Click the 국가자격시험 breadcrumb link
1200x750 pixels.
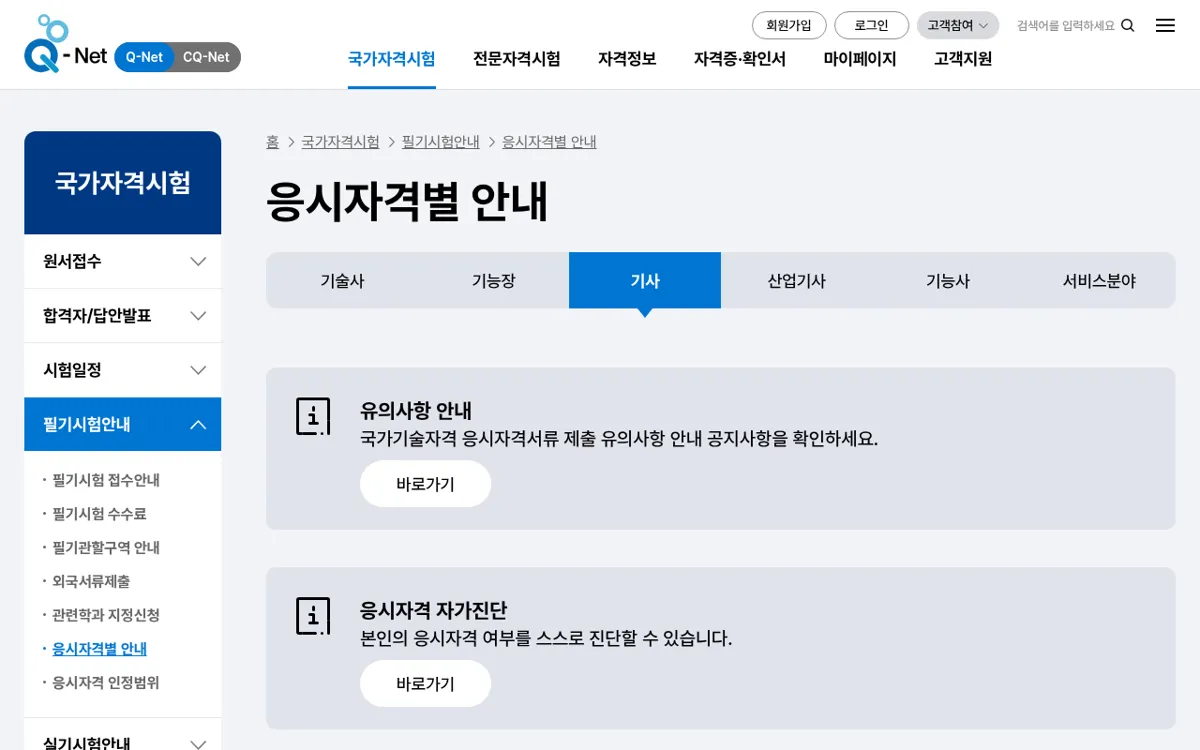point(340,142)
